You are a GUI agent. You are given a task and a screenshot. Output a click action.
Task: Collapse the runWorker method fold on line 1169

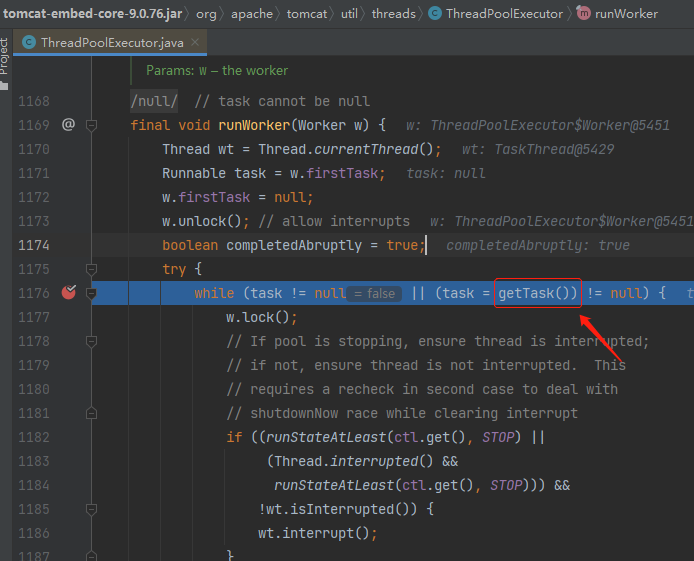tap(91, 125)
